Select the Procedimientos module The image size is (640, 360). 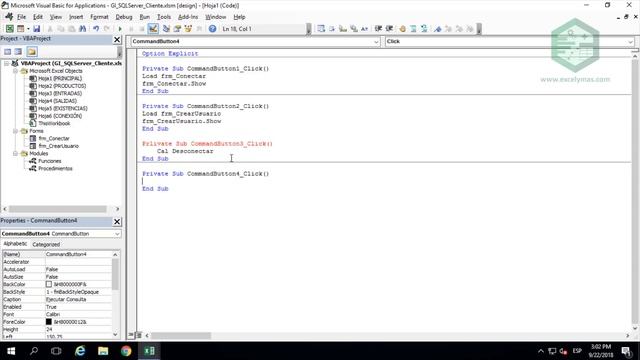55,169
